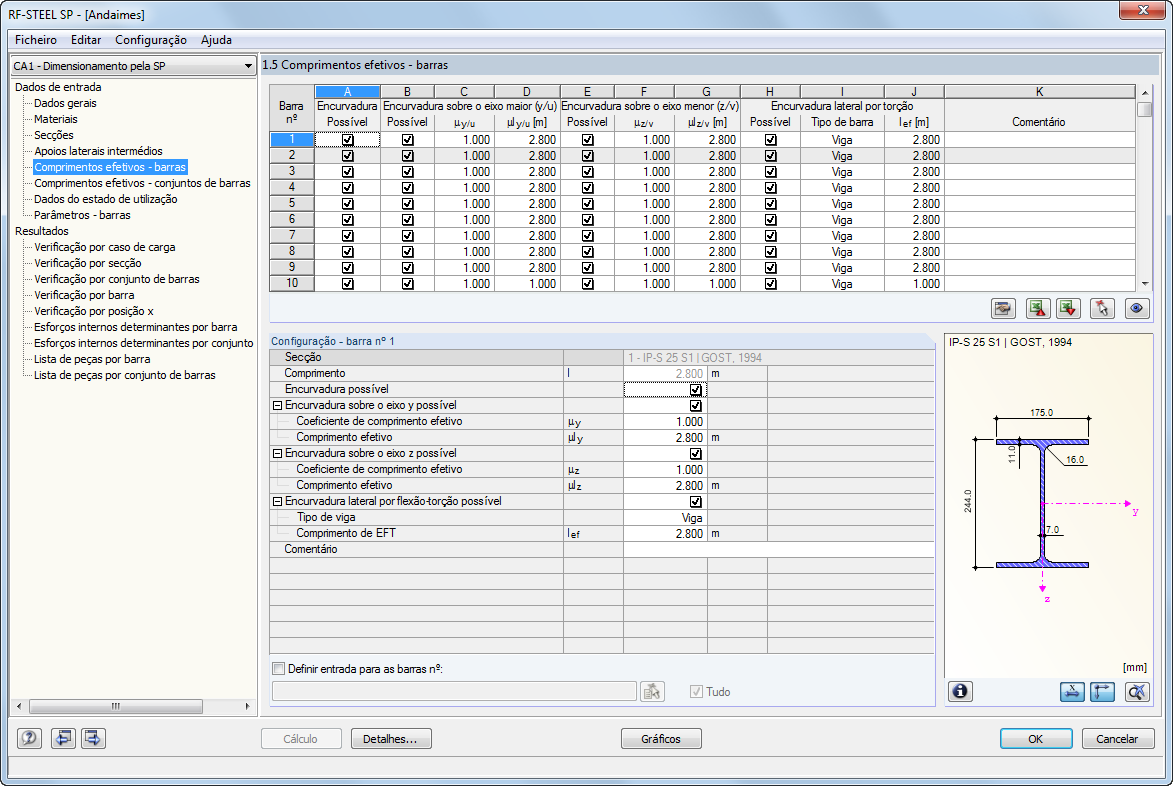This screenshot has height=786, width=1173.
Task: Click the bar numbers input field
Action: point(454,692)
